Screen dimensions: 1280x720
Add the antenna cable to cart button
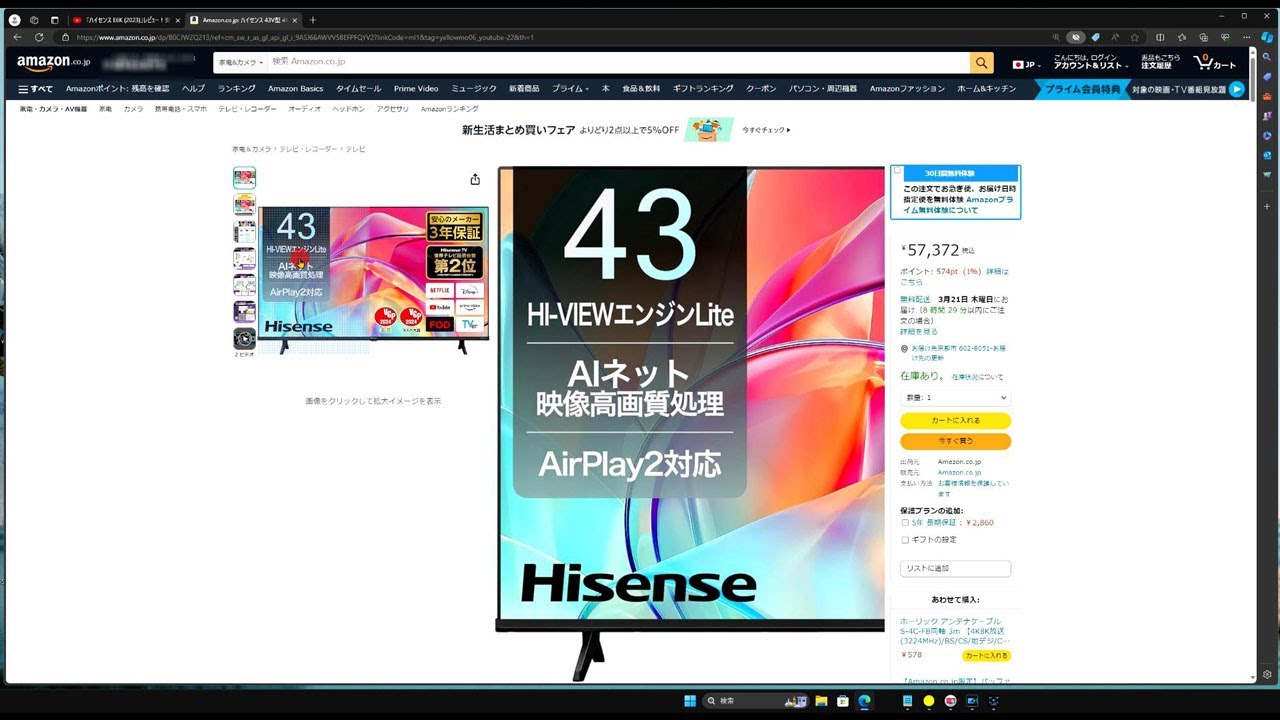coord(986,656)
